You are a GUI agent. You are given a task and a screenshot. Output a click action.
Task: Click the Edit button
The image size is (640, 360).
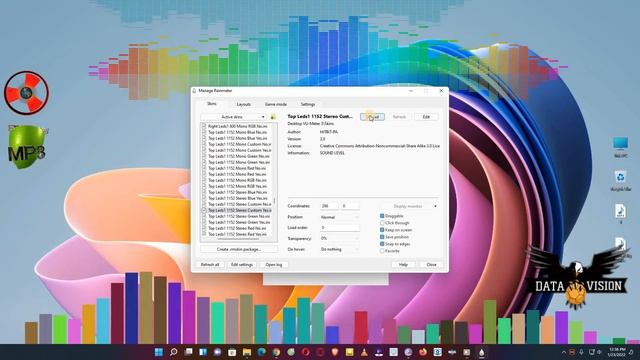(x=426, y=117)
